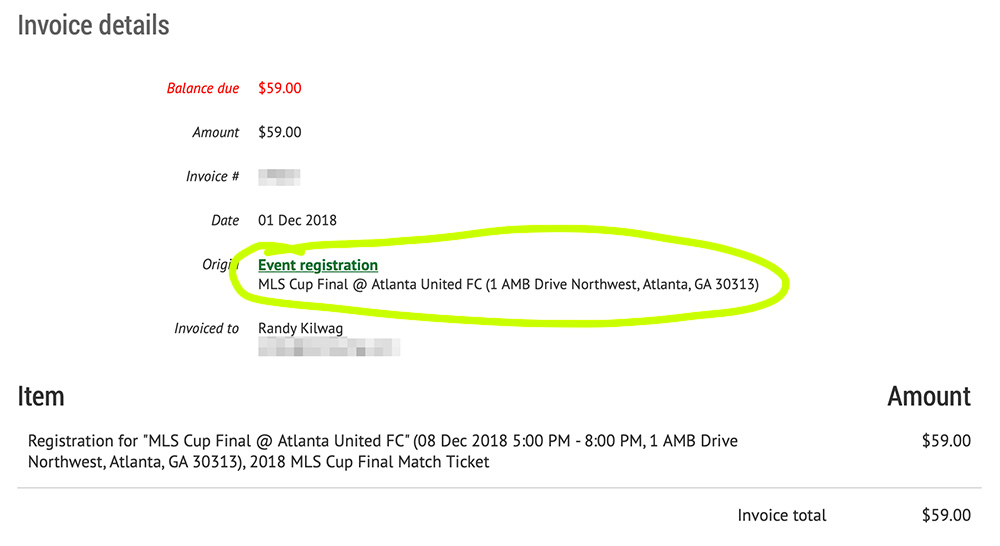The height and width of the screenshot is (546, 1000).
Task: Click the Invoice details heading
Action: click(x=94, y=25)
